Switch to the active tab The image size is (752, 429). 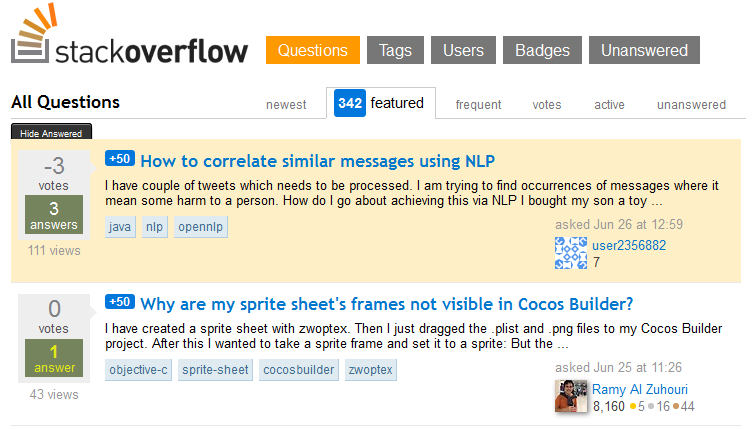click(x=609, y=104)
